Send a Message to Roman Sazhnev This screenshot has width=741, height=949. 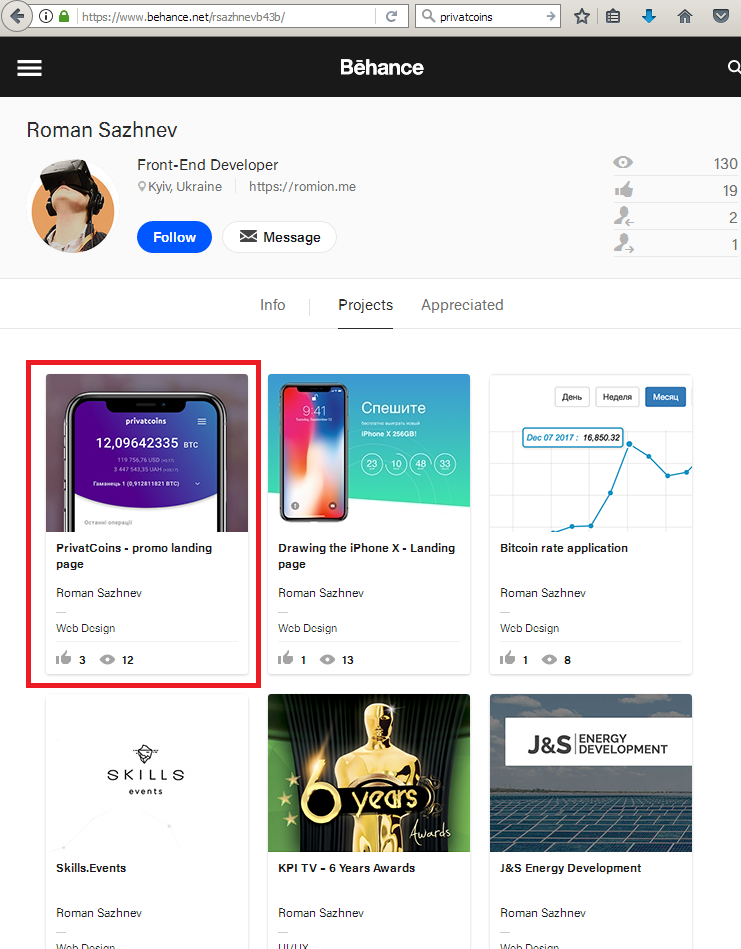click(279, 237)
